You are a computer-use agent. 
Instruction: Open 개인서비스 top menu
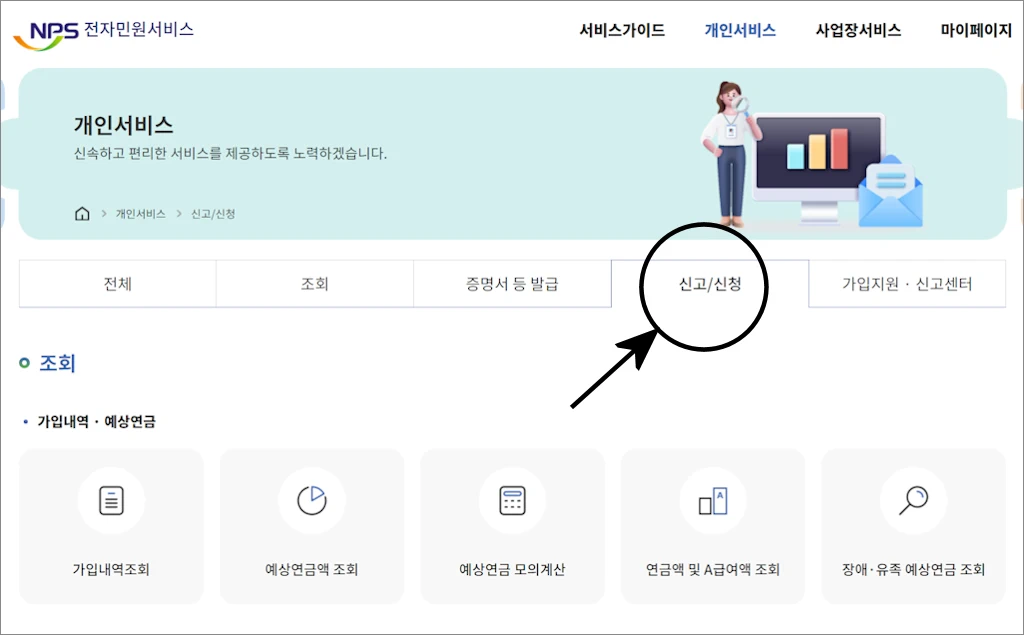click(x=740, y=30)
